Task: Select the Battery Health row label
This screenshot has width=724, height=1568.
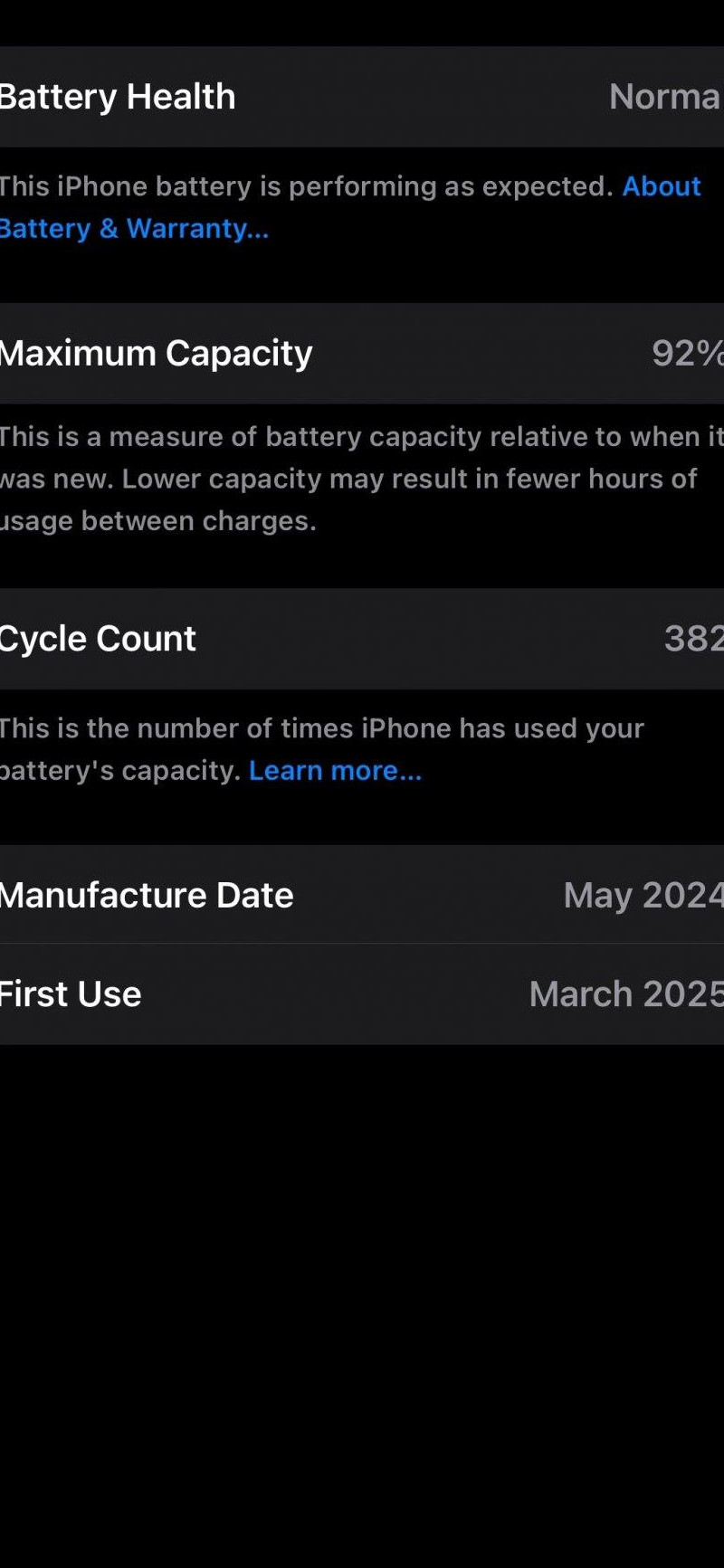Action: pyautogui.click(x=118, y=96)
